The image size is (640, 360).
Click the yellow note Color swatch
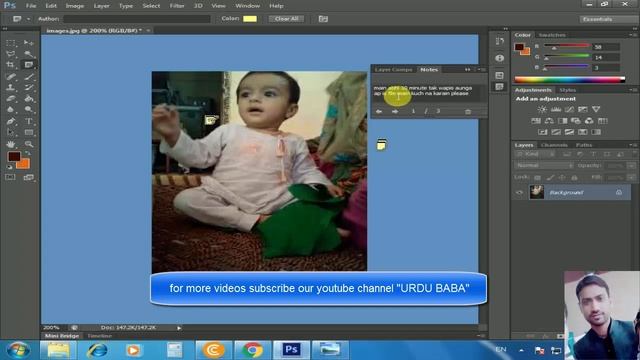coord(250,19)
